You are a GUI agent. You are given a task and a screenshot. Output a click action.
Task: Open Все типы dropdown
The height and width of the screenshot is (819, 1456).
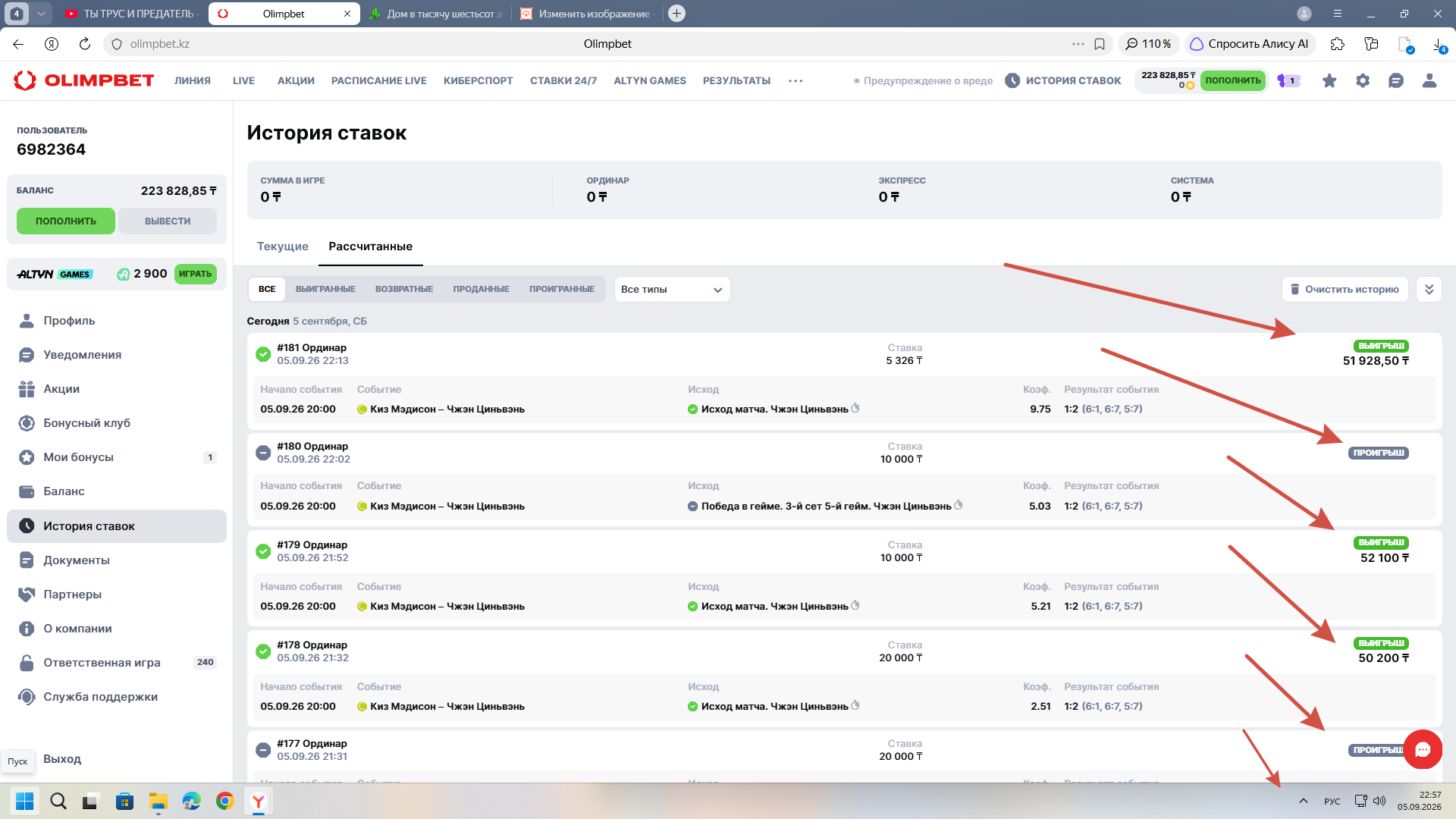672,289
